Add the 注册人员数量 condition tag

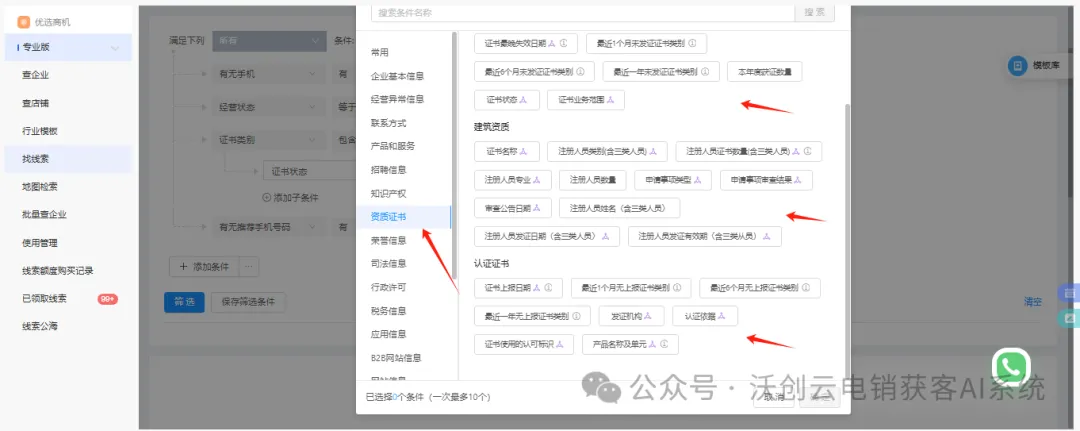[592, 180]
